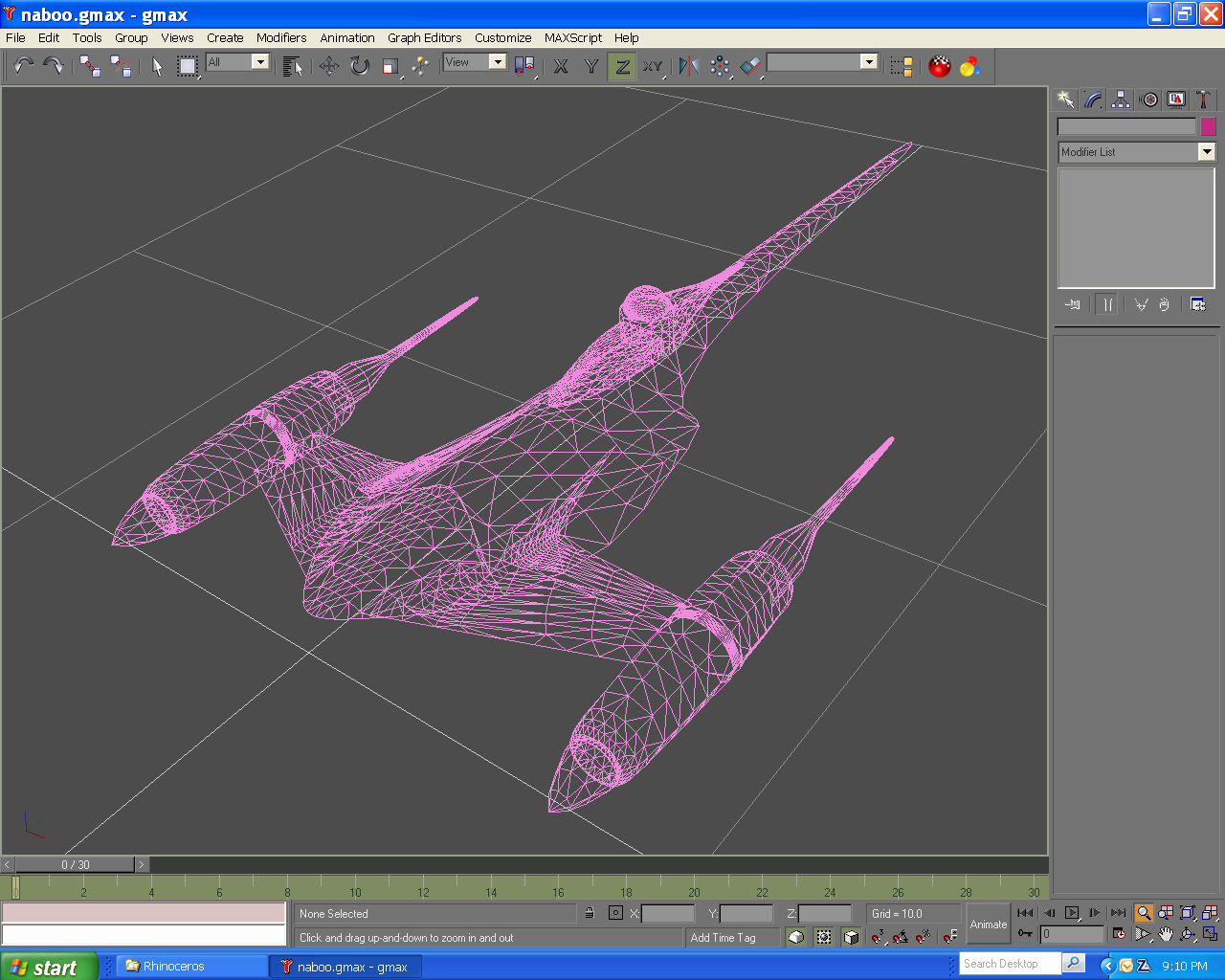Click the Rectangular Selection Region button
This screenshot has width=1225, height=980.
point(188,65)
